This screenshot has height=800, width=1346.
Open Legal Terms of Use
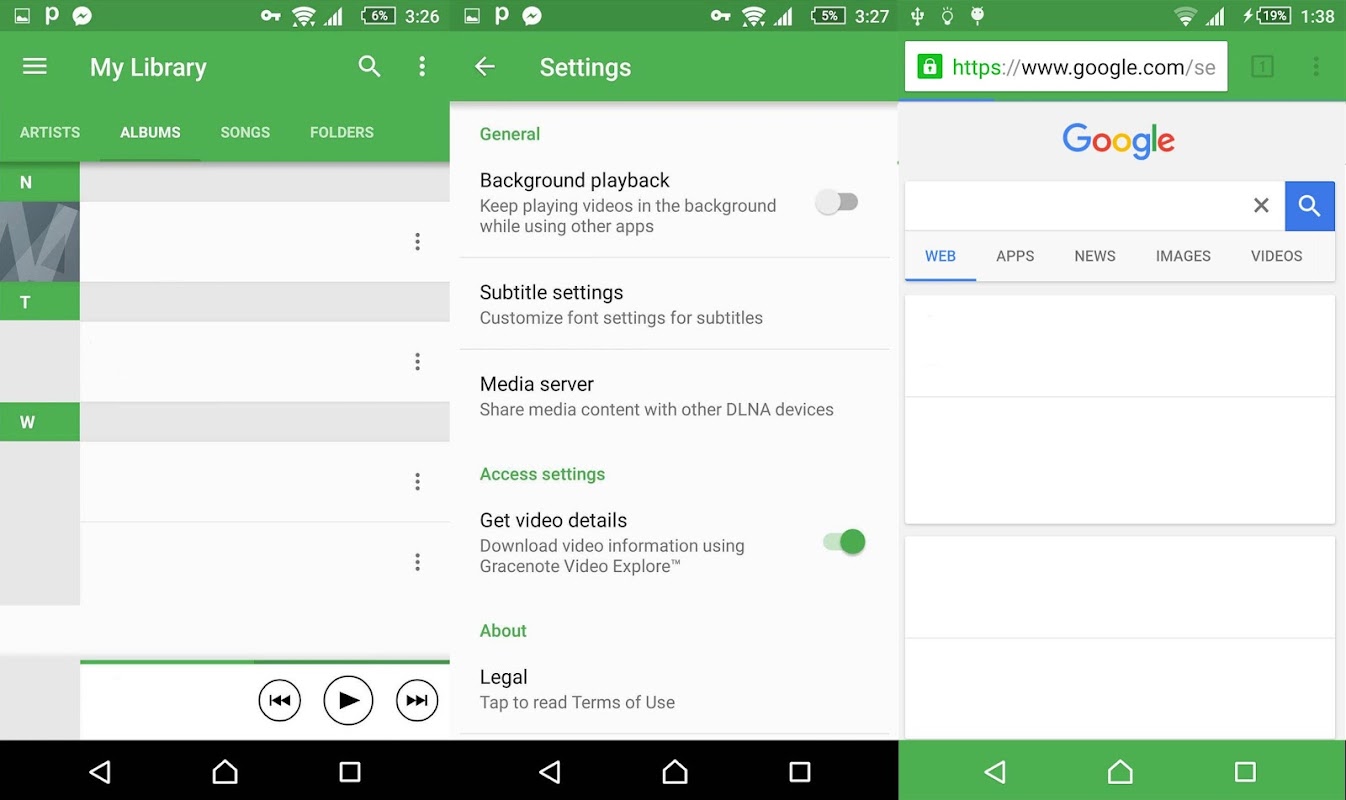tap(675, 689)
